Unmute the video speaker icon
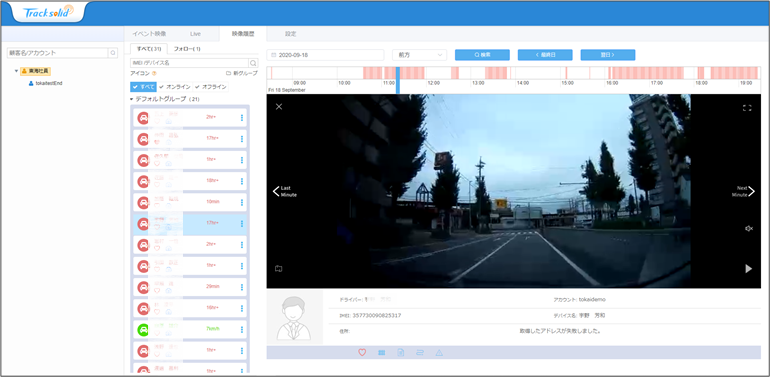Image resolution: width=770 pixels, height=377 pixels. click(748, 228)
